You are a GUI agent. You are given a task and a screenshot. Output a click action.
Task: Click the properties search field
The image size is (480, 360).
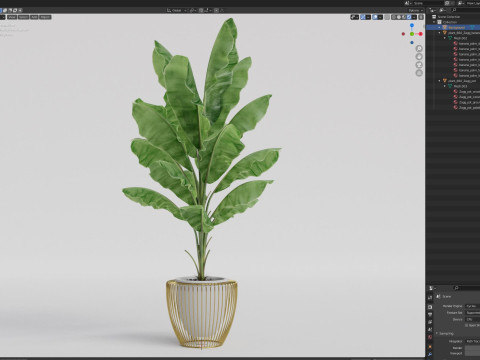(x=466, y=288)
